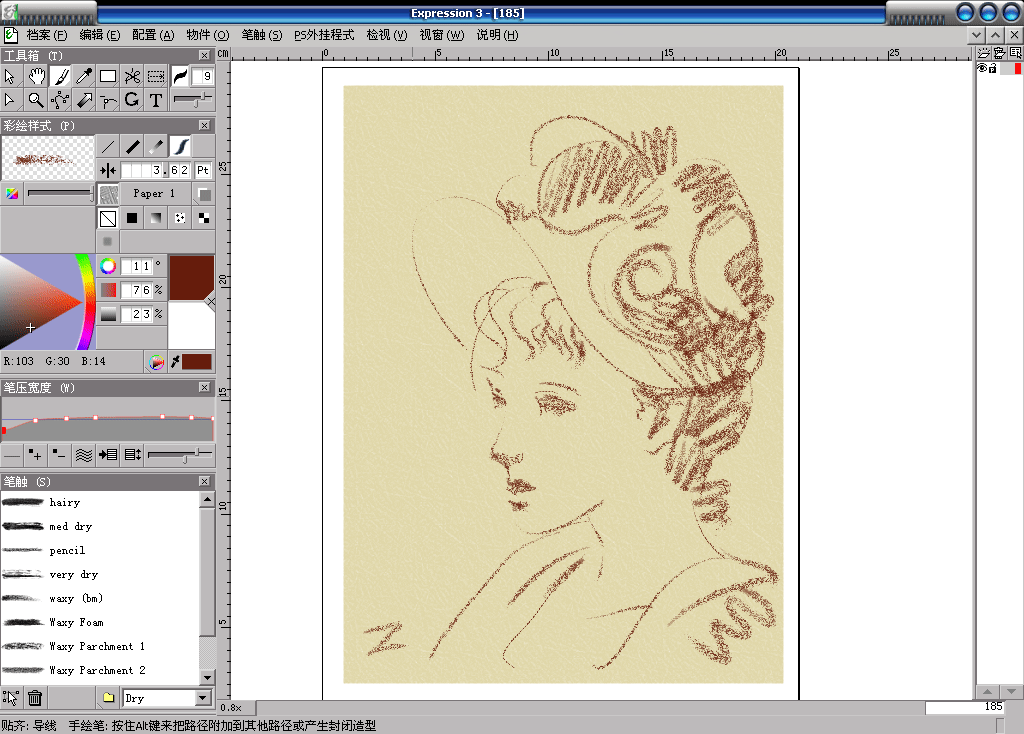
Task: Toggle the paper texture button
Action: [108, 193]
